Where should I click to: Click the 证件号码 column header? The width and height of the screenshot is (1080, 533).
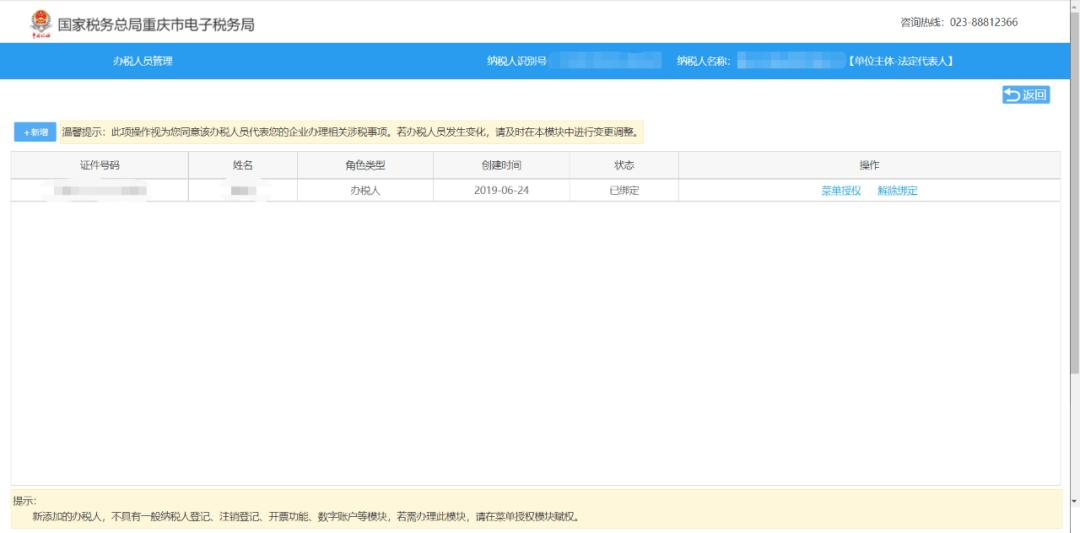(99, 165)
